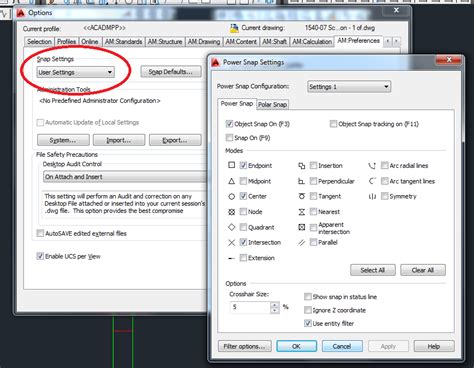Enable the Quadrant snap mode checkbox
The width and height of the screenshot is (474, 368).
[243, 227]
